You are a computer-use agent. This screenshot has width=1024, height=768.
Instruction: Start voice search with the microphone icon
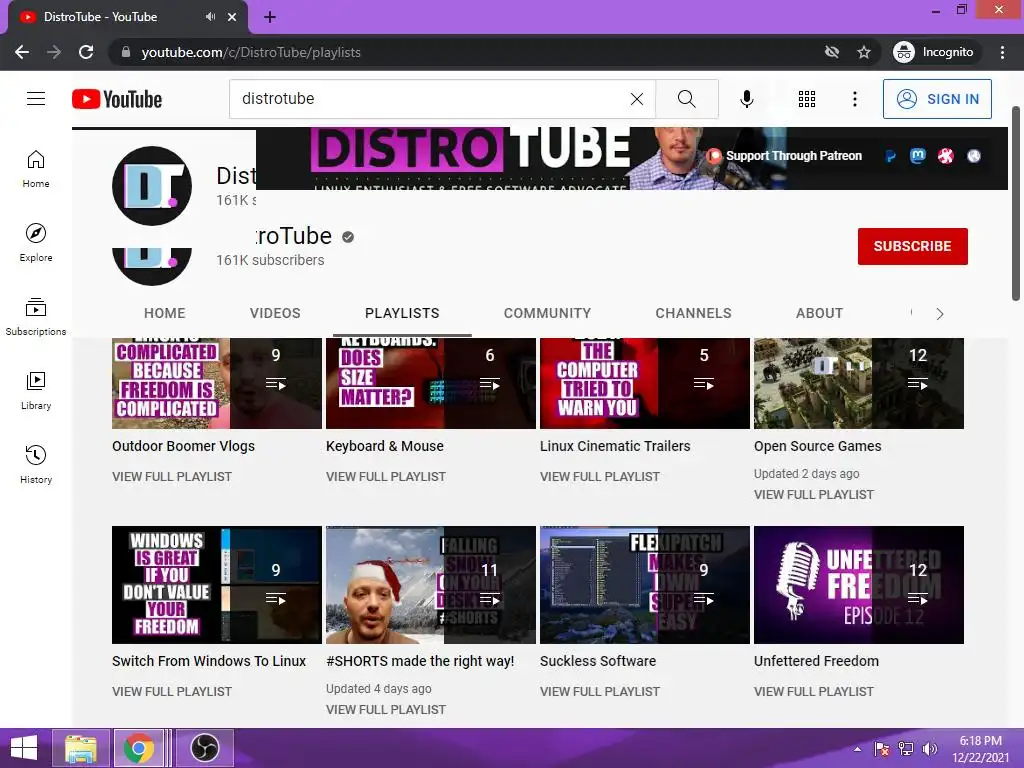pos(746,99)
